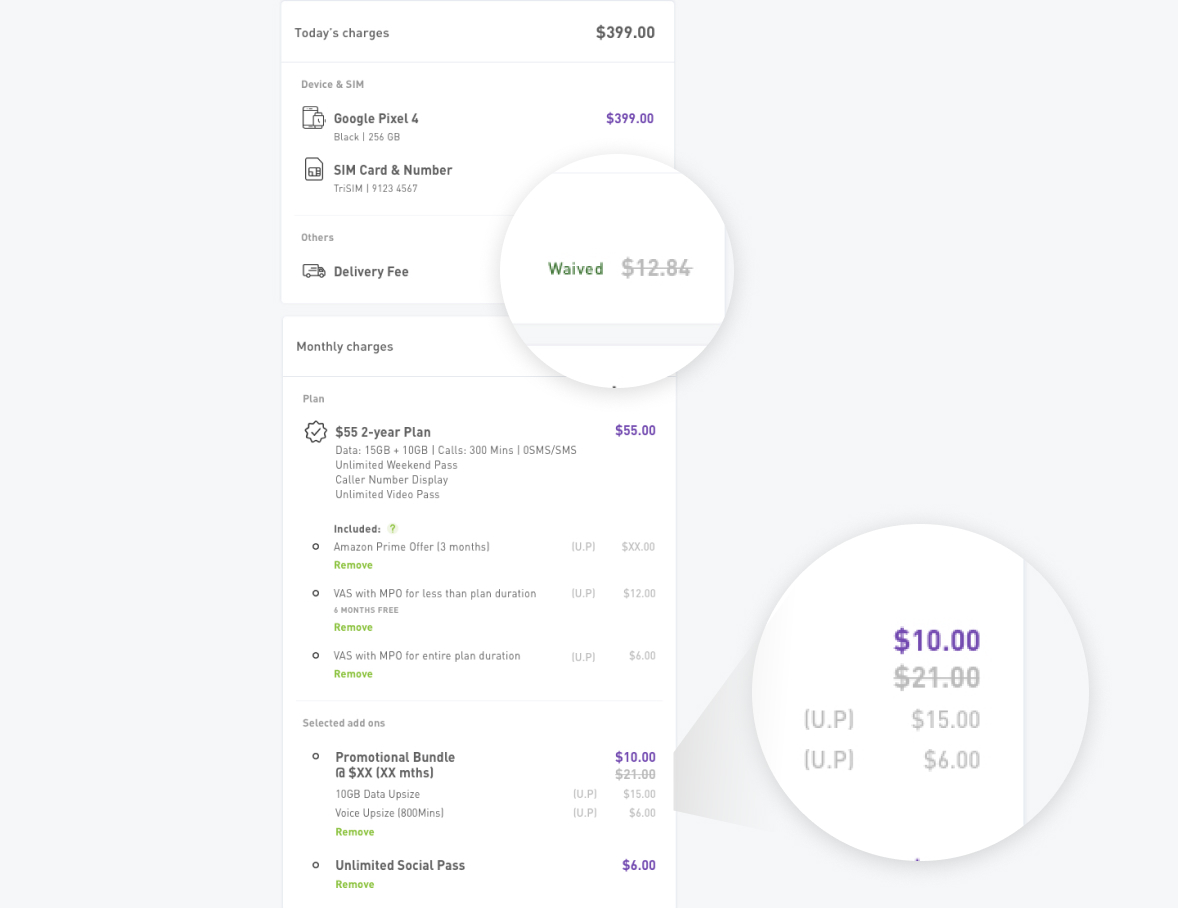Screen dimensions: 1178x908
Task: Select the waived $12.84 delivery fee callout
Action: (615, 268)
